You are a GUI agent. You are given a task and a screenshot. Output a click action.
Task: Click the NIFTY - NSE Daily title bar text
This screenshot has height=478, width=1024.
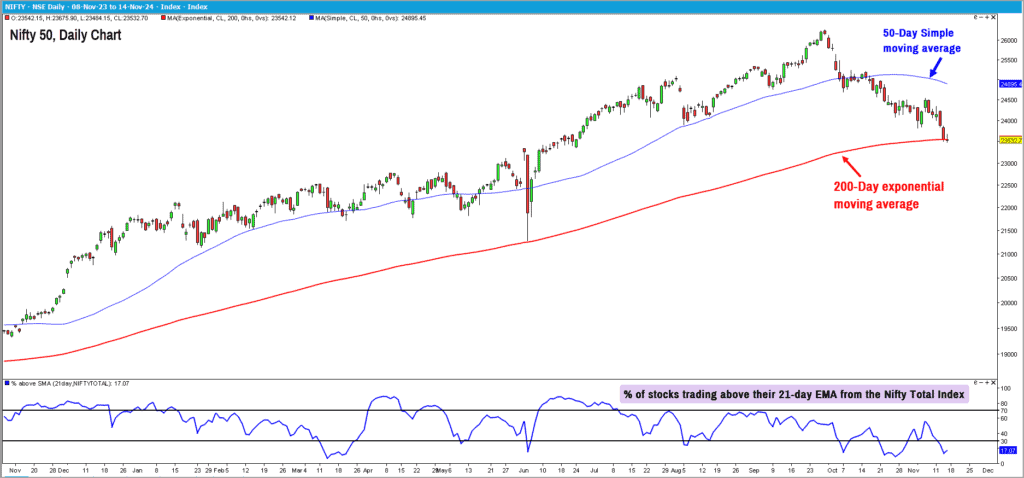click(106, 6)
